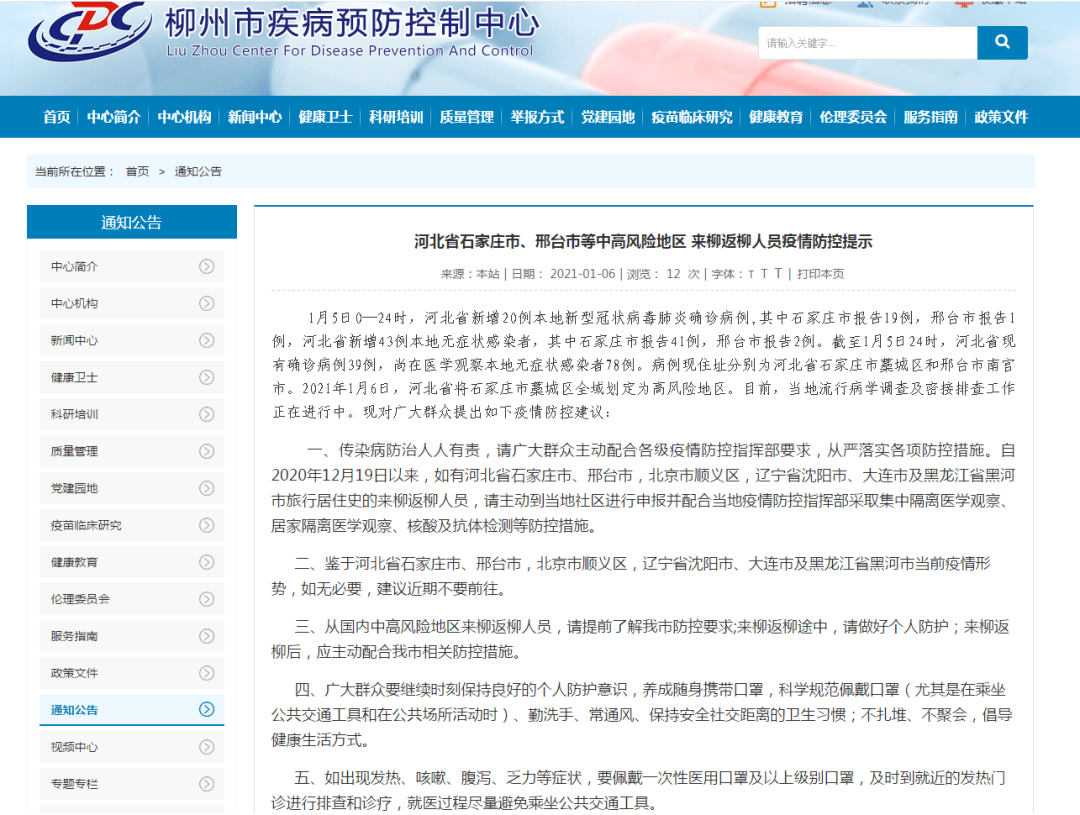
Task: Select the smallest font size T
Action: pyautogui.click(x=750, y=274)
